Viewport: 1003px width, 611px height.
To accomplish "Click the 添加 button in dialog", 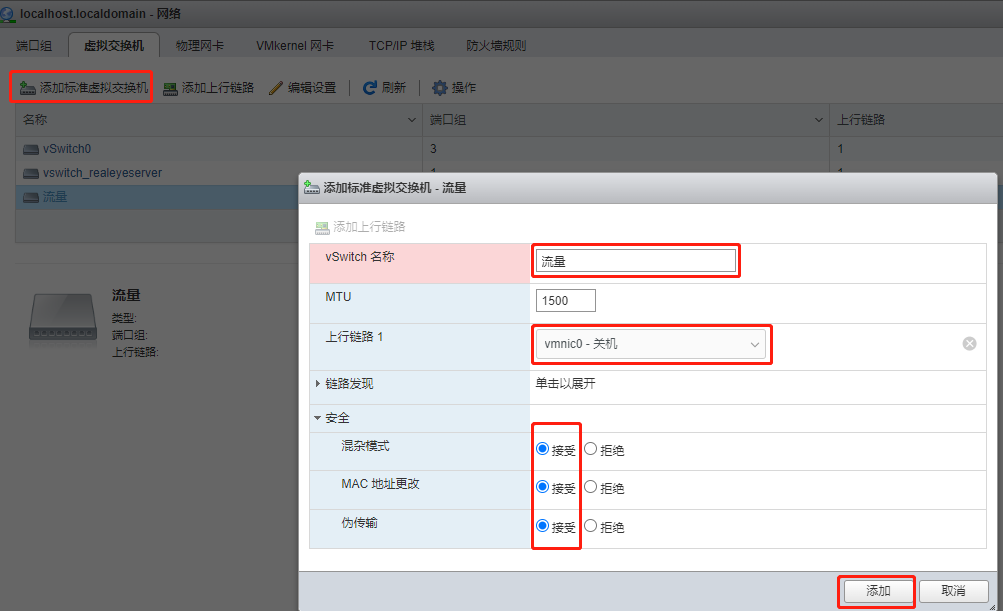I will click(x=878, y=591).
